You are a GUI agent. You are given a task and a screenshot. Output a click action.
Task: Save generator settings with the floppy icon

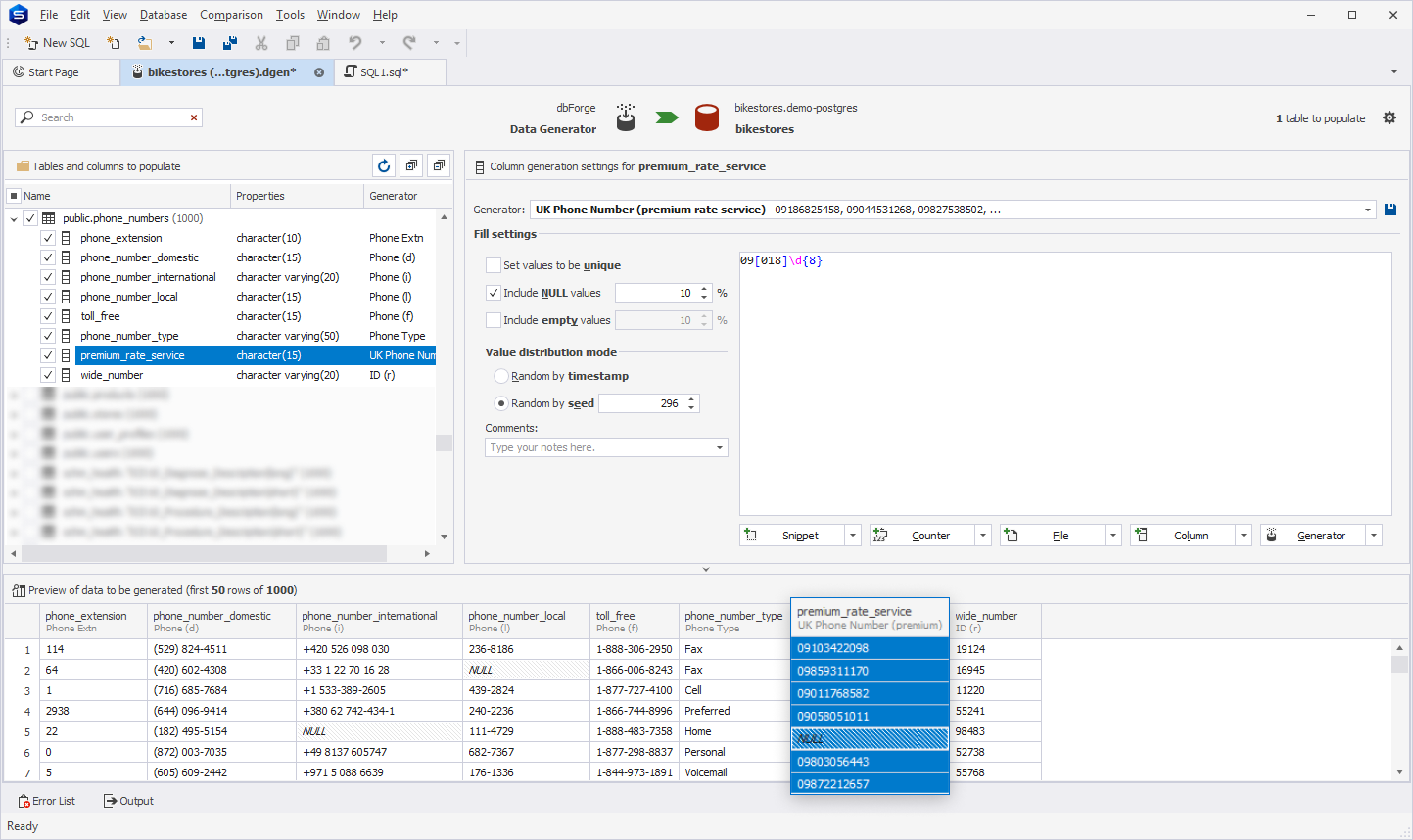coord(1390,210)
